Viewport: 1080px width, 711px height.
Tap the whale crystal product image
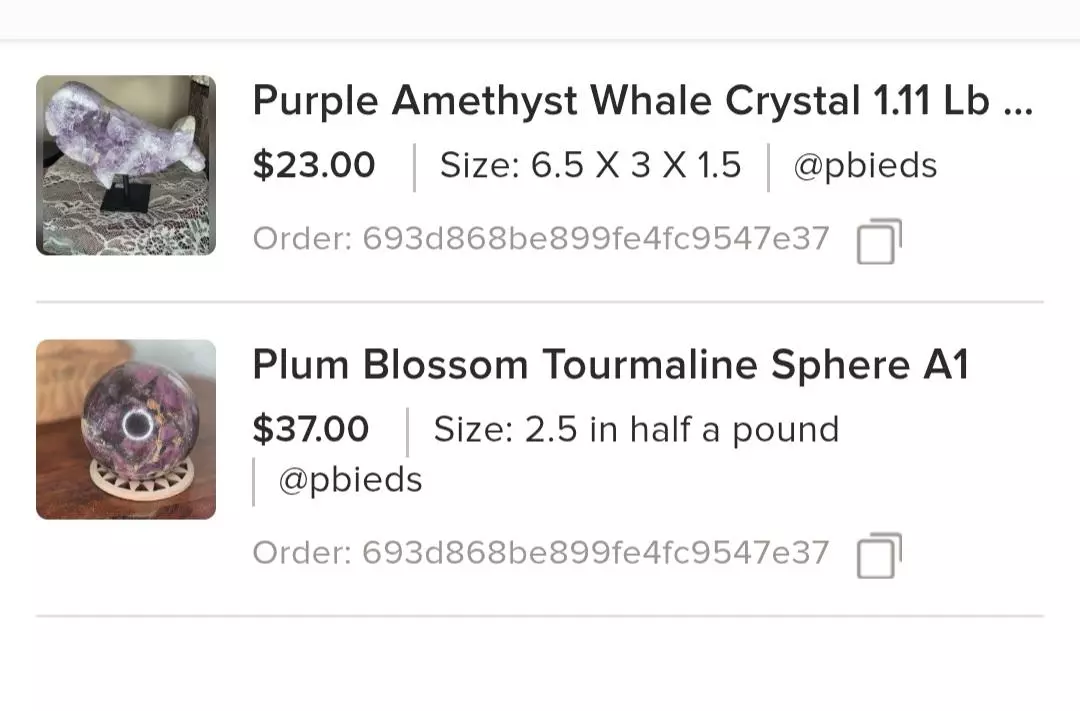[125, 165]
